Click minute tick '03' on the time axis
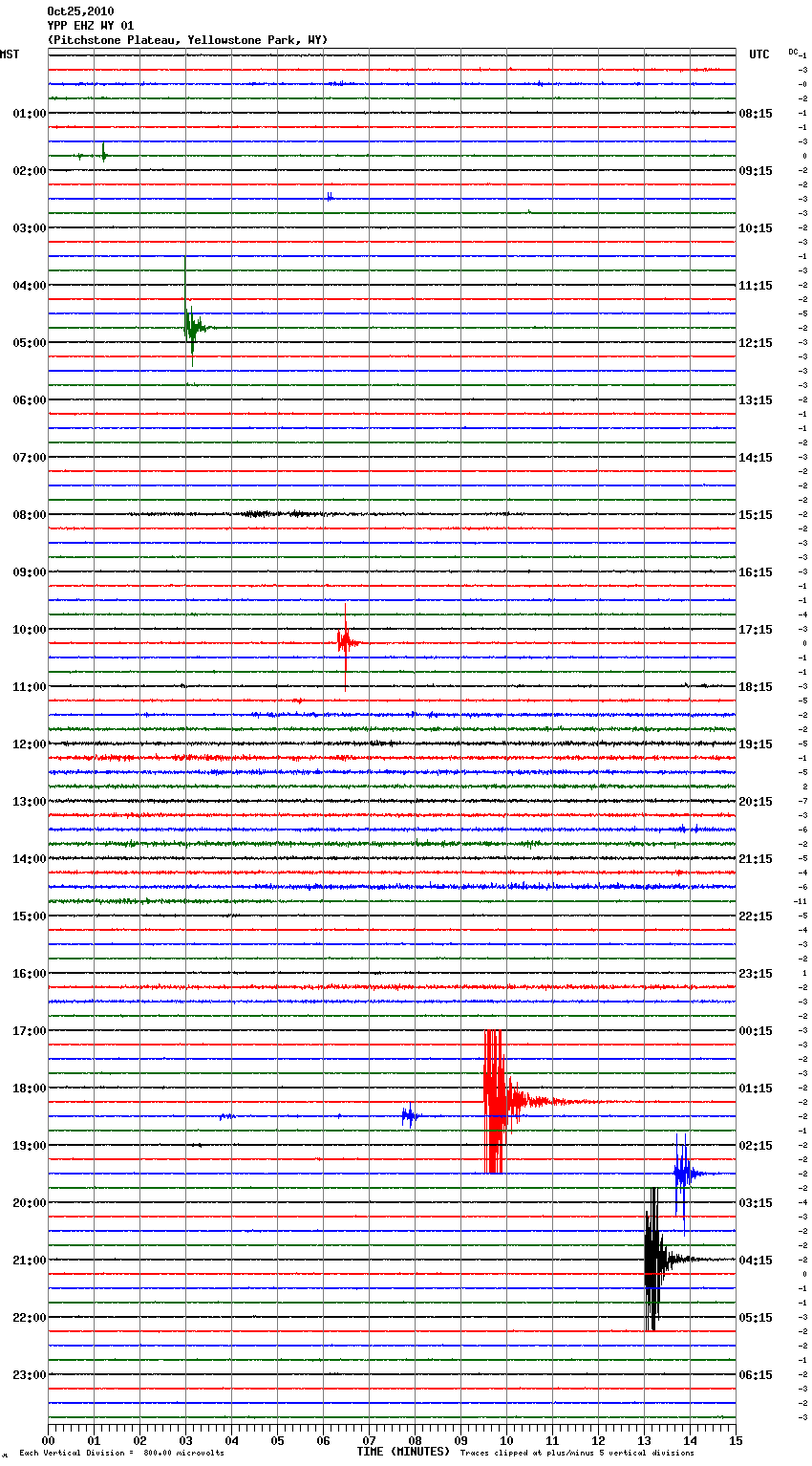The width and height of the screenshot is (812, 1466). click(x=185, y=1440)
